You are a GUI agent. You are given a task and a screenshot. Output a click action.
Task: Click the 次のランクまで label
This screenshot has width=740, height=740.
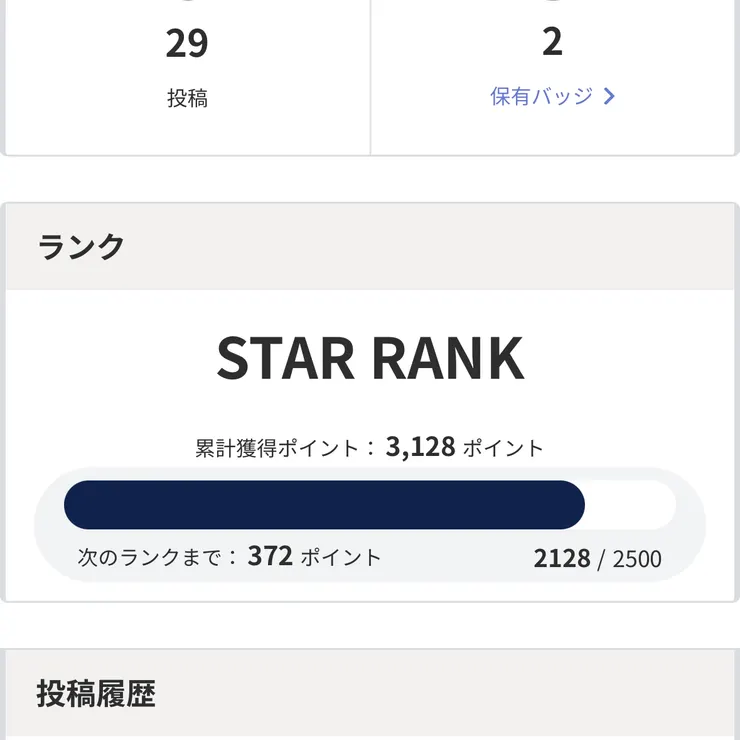158,557
